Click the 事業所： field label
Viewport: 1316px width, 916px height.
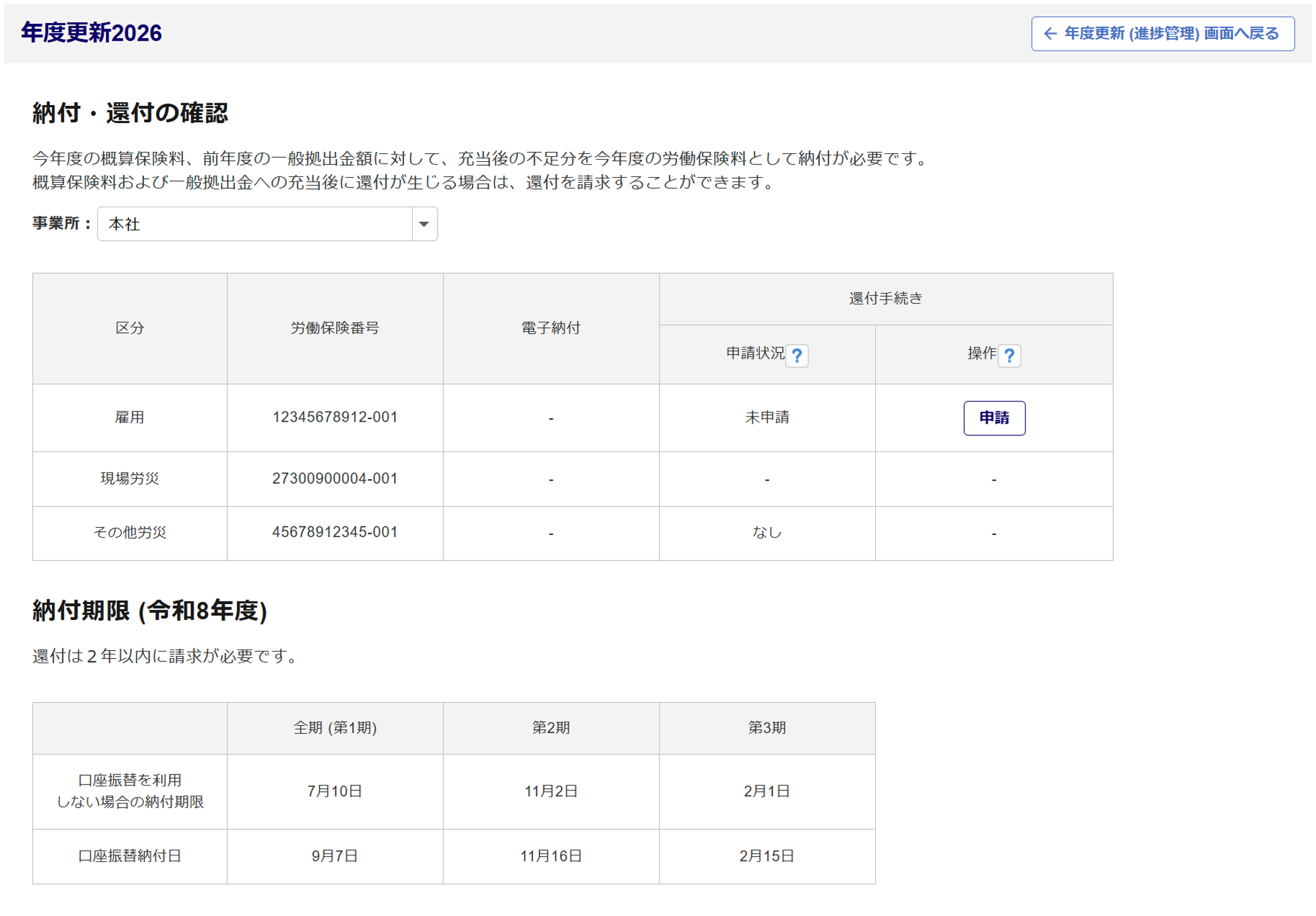coord(63,224)
